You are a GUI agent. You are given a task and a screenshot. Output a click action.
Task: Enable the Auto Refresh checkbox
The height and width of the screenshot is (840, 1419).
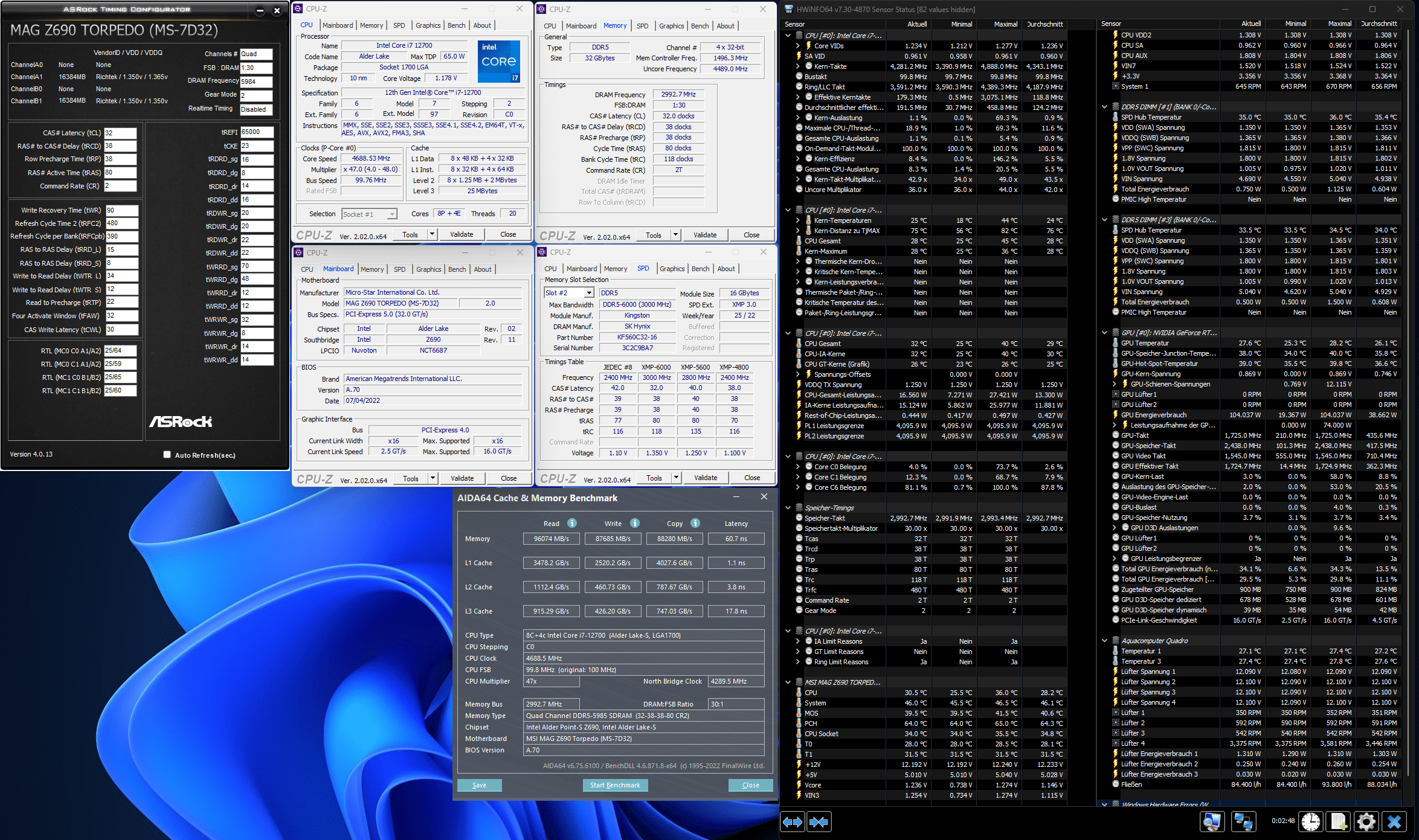pyautogui.click(x=167, y=455)
